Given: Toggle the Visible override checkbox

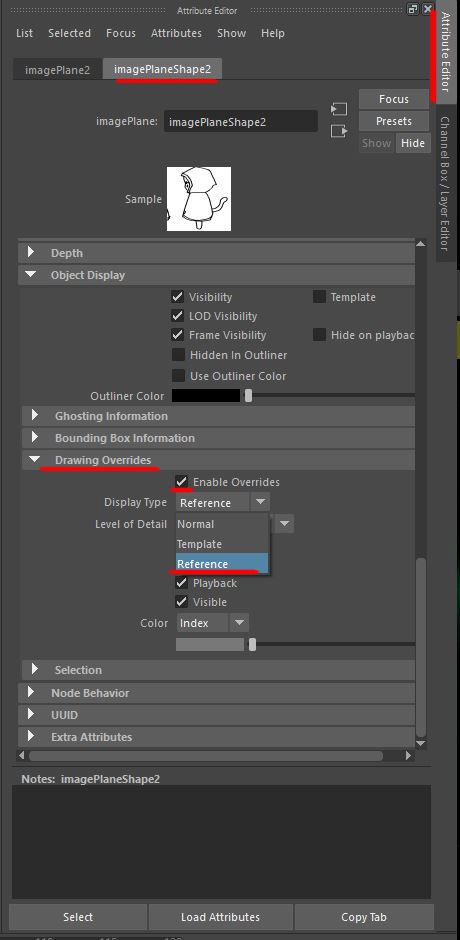Looking at the screenshot, I should (182, 602).
